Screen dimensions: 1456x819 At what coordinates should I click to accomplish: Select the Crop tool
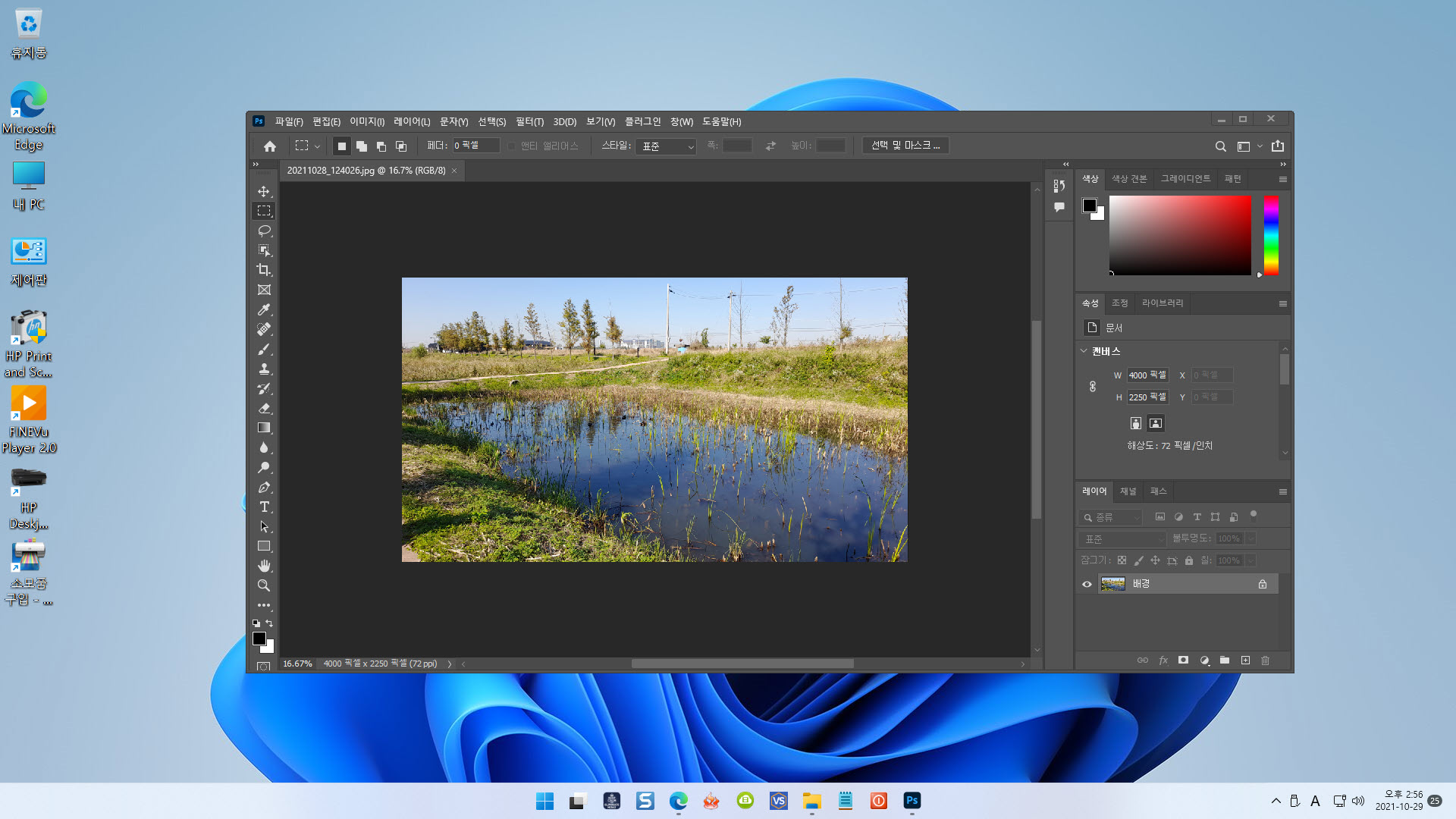tap(264, 270)
